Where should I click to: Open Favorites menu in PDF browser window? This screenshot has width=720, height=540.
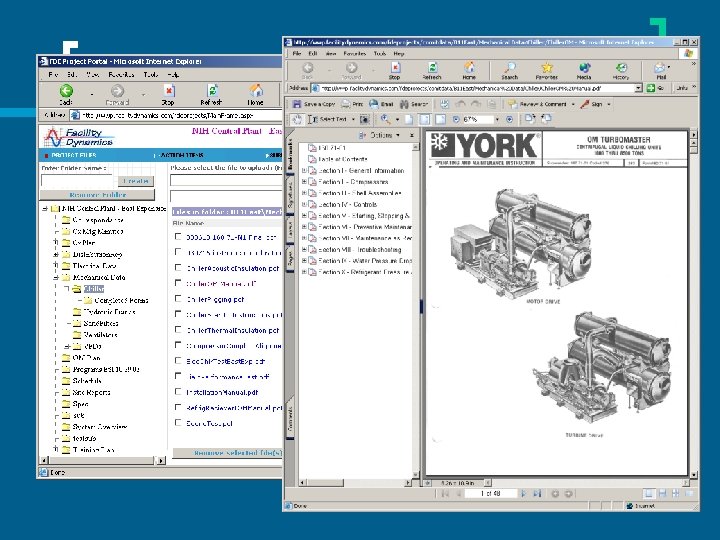click(354, 54)
